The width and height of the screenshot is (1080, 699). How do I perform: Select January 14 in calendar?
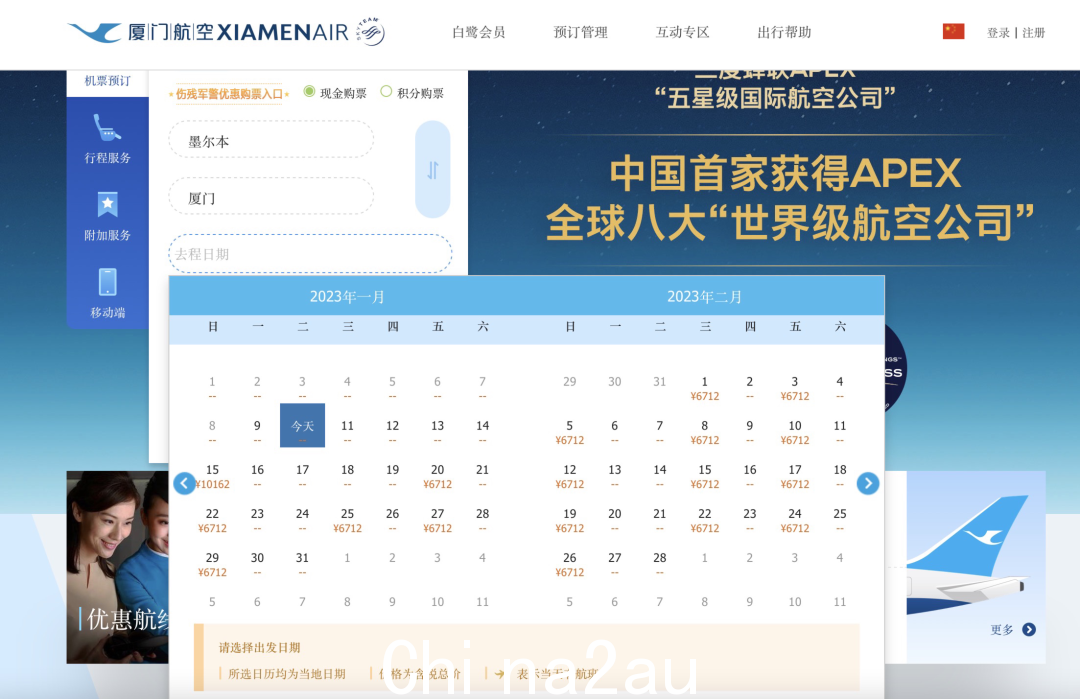click(482, 431)
